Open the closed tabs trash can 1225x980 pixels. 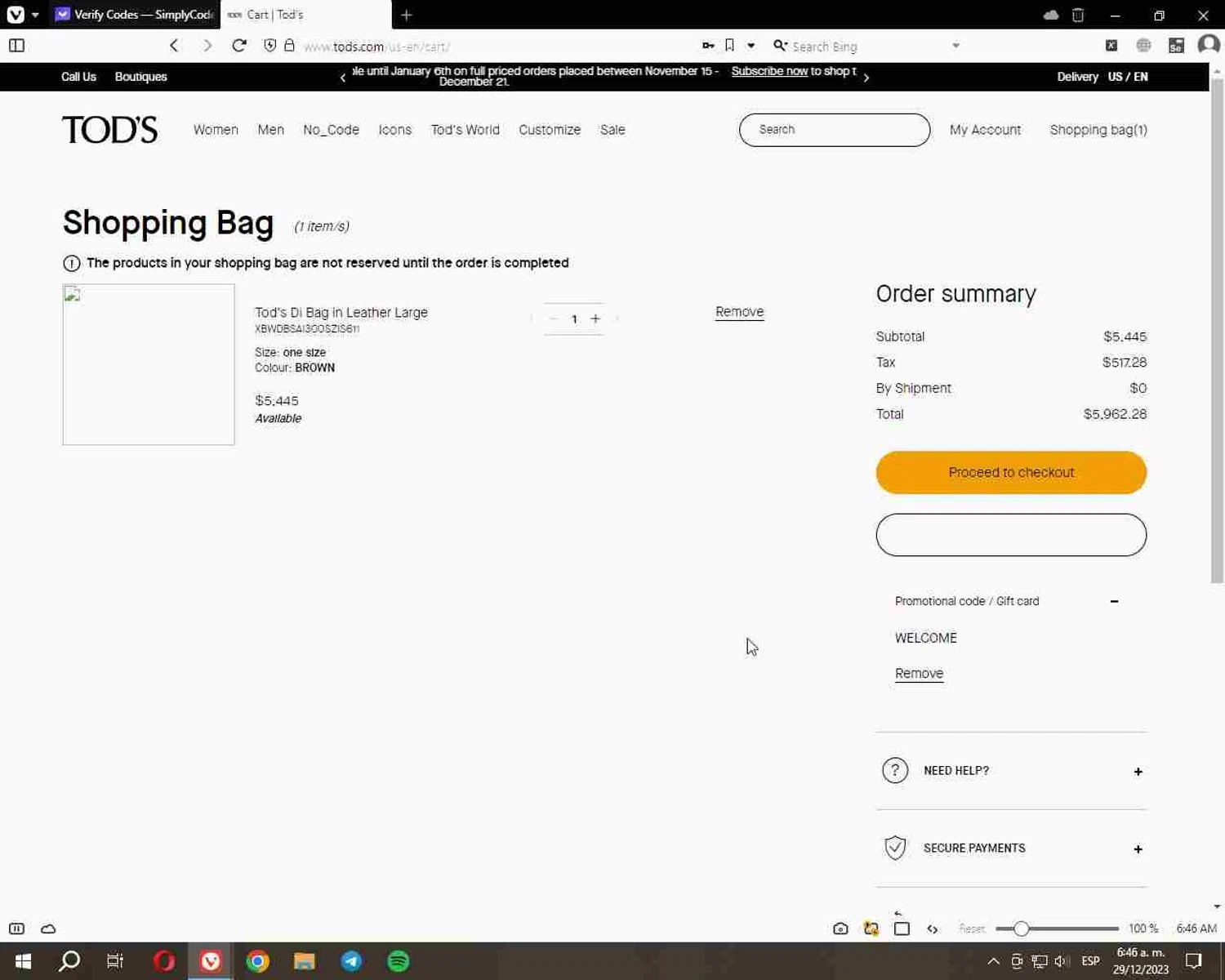pyautogui.click(x=1078, y=15)
